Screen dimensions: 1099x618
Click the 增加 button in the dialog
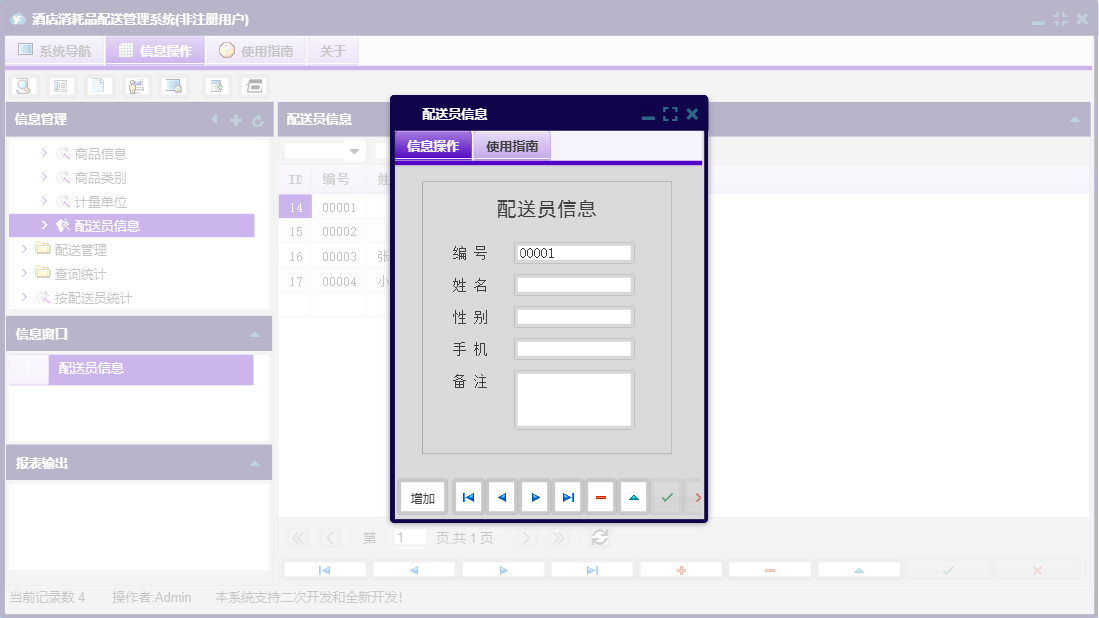tap(421, 496)
